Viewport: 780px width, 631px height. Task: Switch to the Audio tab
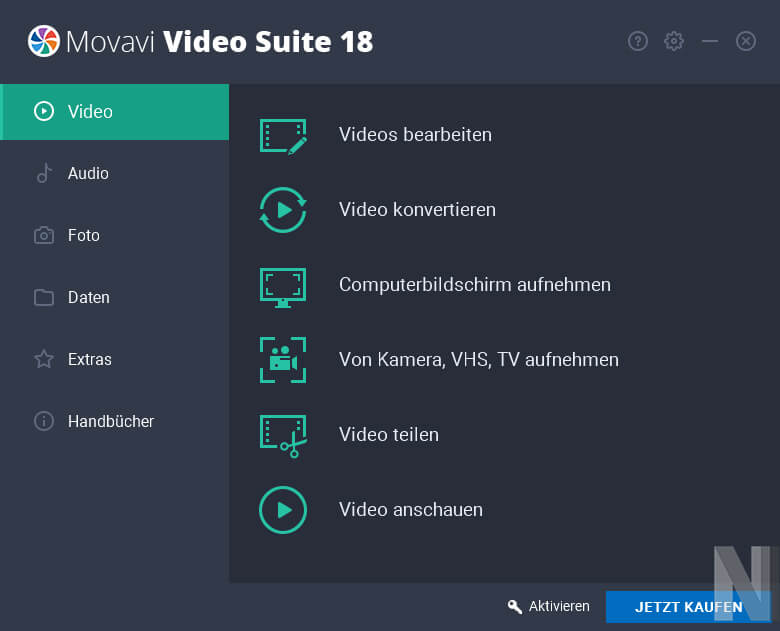pyautogui.click(x=115, y=174)
